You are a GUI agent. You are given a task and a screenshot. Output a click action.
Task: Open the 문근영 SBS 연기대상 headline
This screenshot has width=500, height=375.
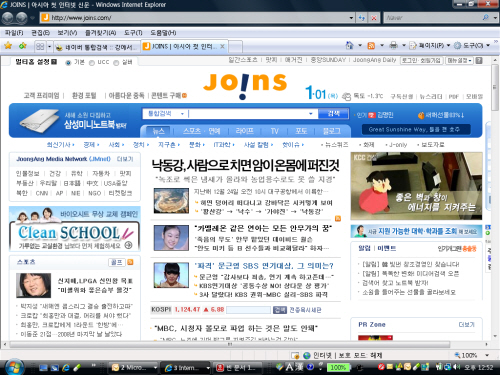264,266
